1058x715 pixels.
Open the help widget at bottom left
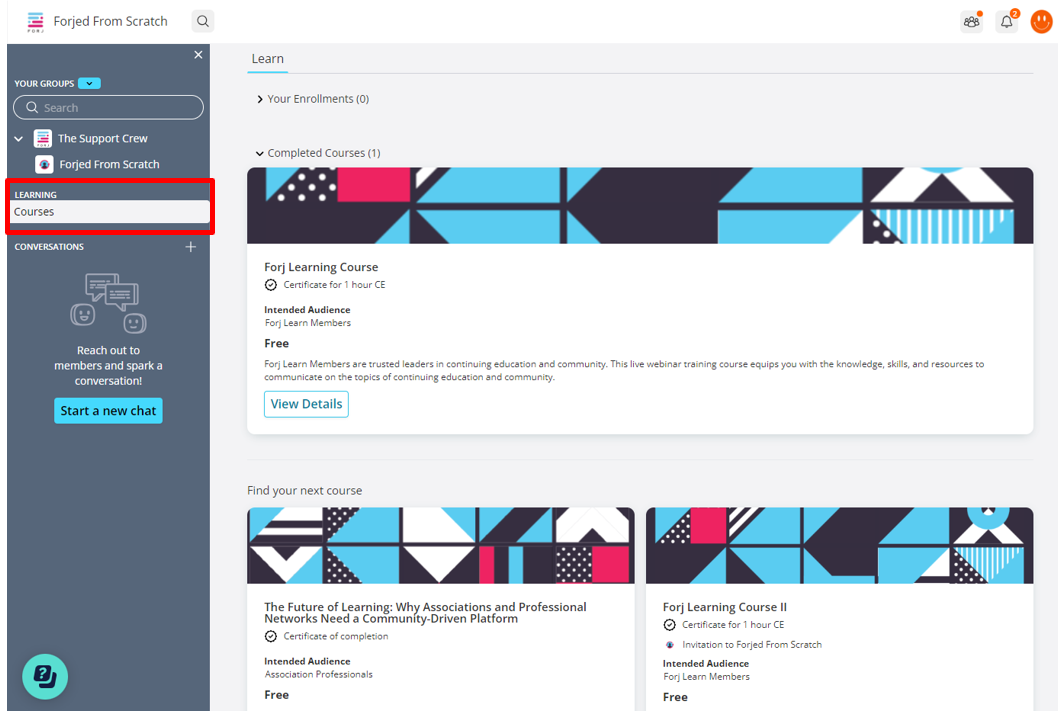pyautogui.click(x=45, y=676)
